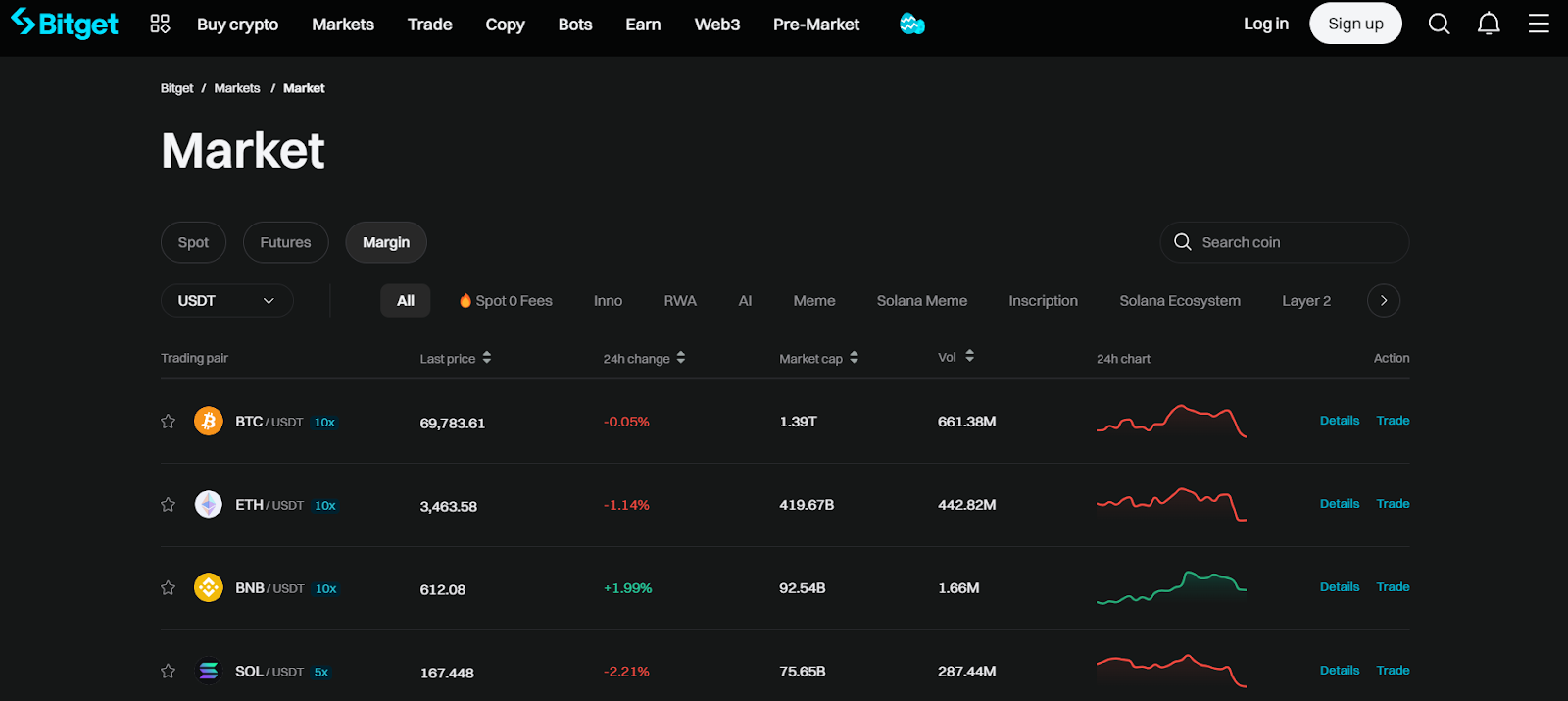This screenshot has height=701, width=1568.
Task: Click the magnifier icon in Search coin box
Action: click(x=1183, y=242)
